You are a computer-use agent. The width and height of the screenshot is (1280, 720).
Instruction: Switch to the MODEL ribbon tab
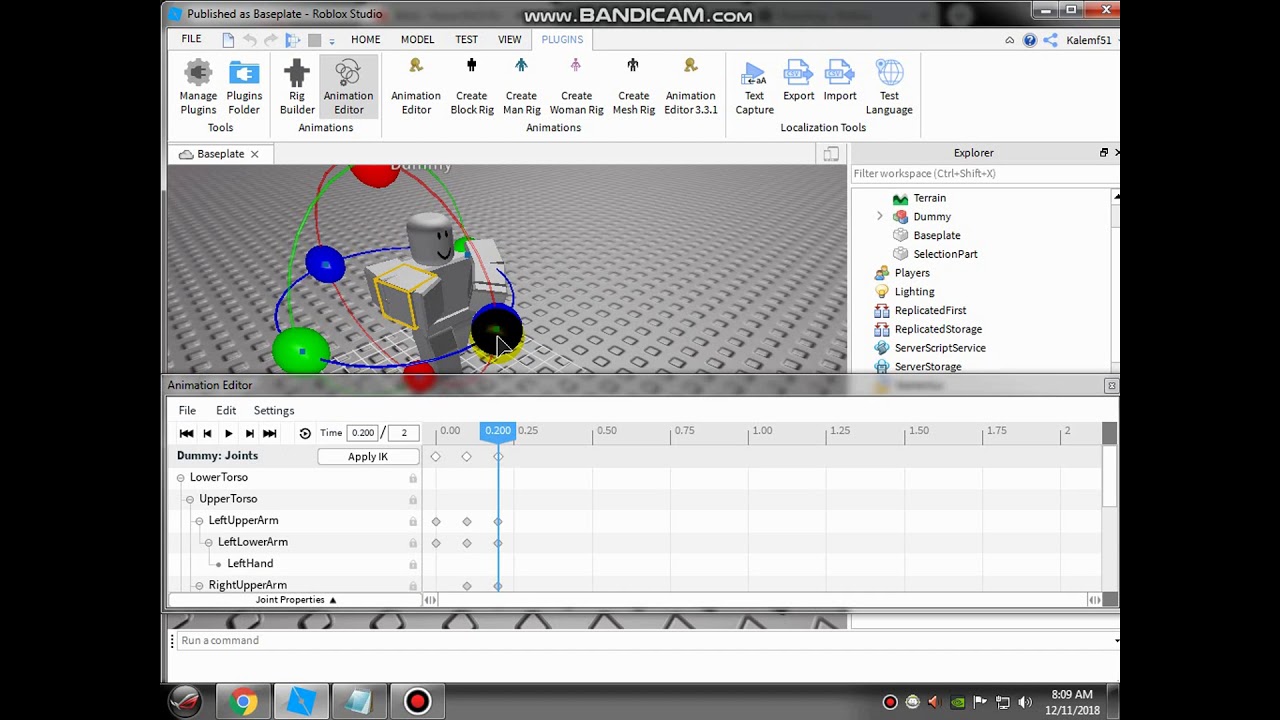(417, 39)
